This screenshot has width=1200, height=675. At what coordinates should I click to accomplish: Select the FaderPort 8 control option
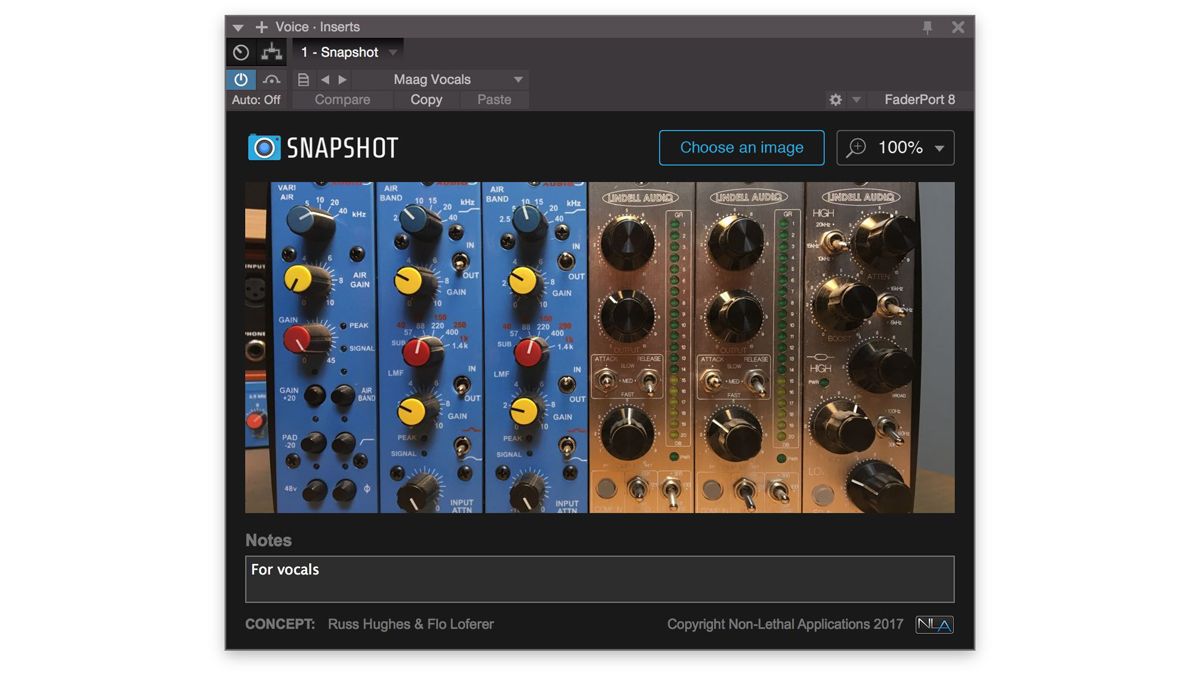click(x=918, y=99)
